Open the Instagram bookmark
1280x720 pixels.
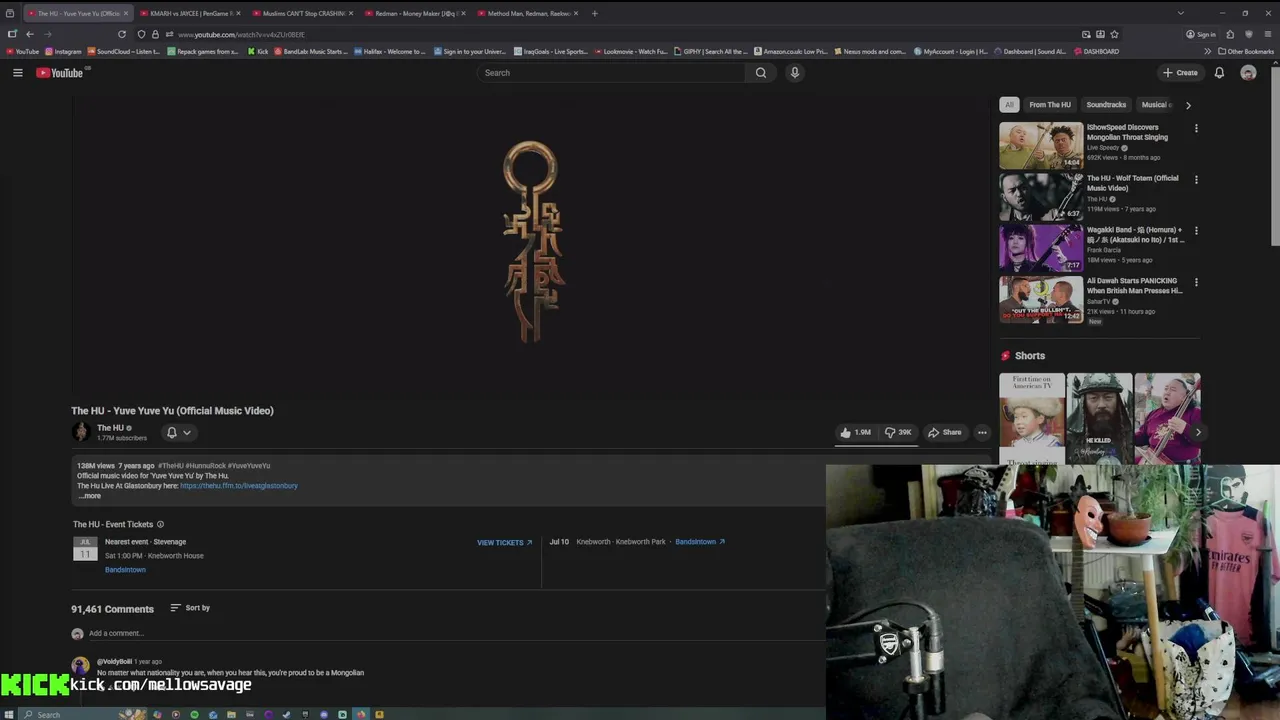click(63, 51)
